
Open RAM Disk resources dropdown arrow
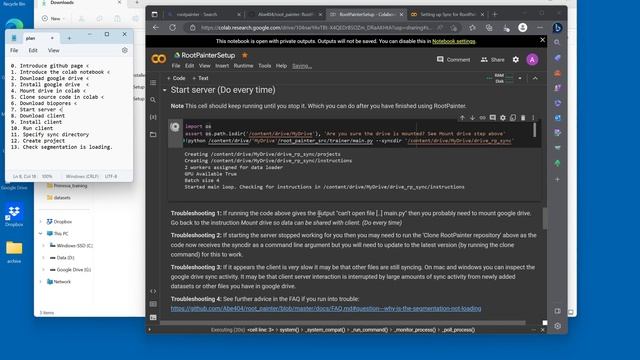coord(520,78)
